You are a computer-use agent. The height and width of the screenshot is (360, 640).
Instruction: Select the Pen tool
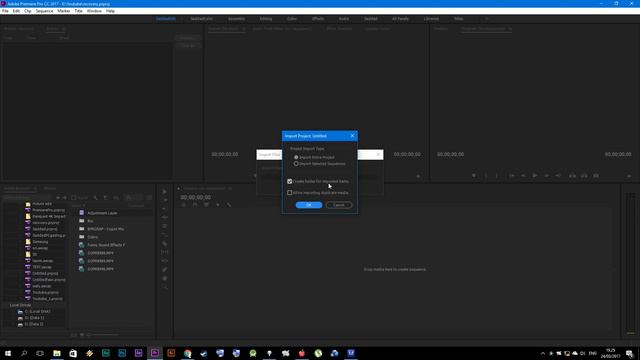[164, 269]
